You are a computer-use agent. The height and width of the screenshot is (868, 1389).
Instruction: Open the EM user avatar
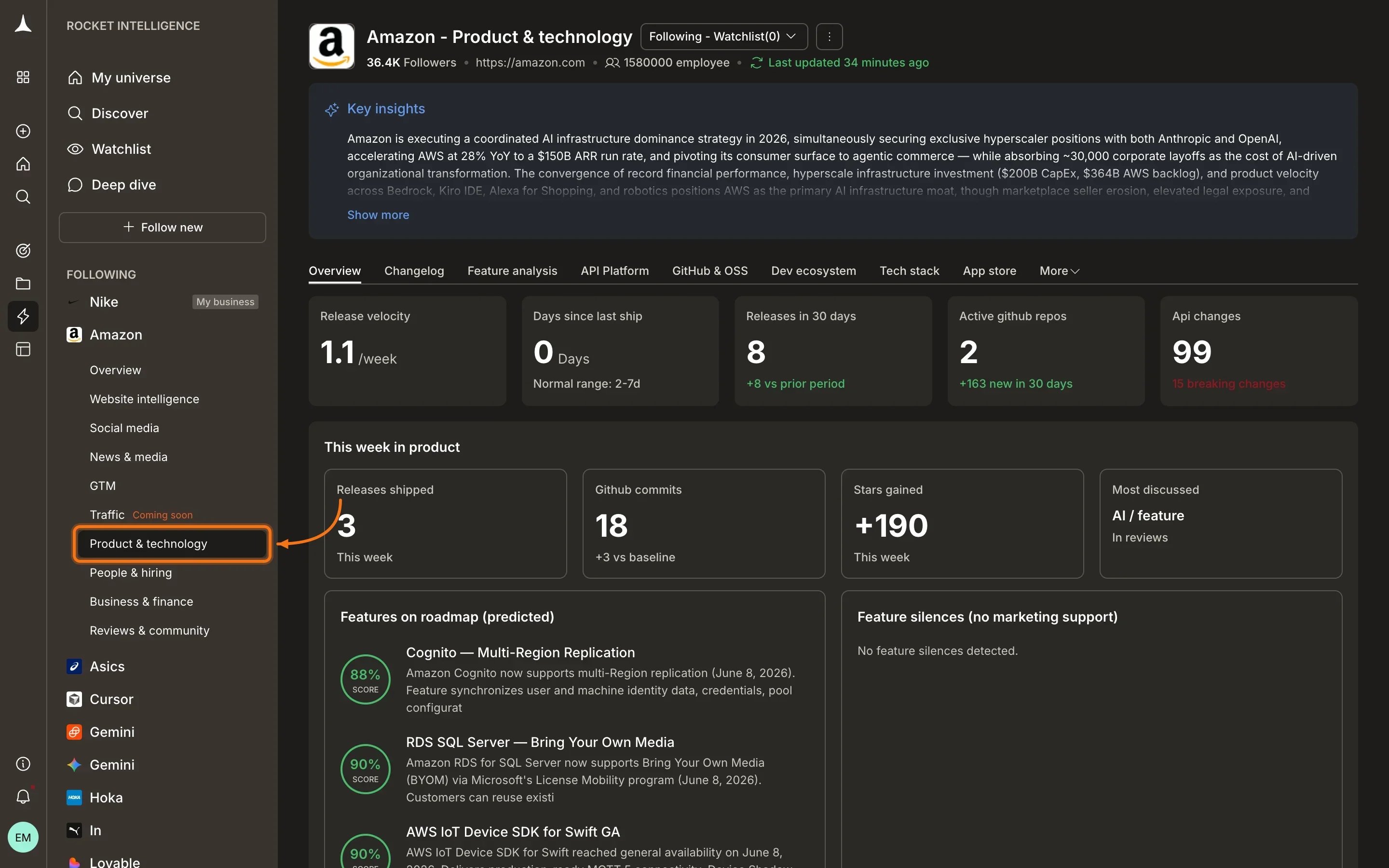(x=23, y=837)
